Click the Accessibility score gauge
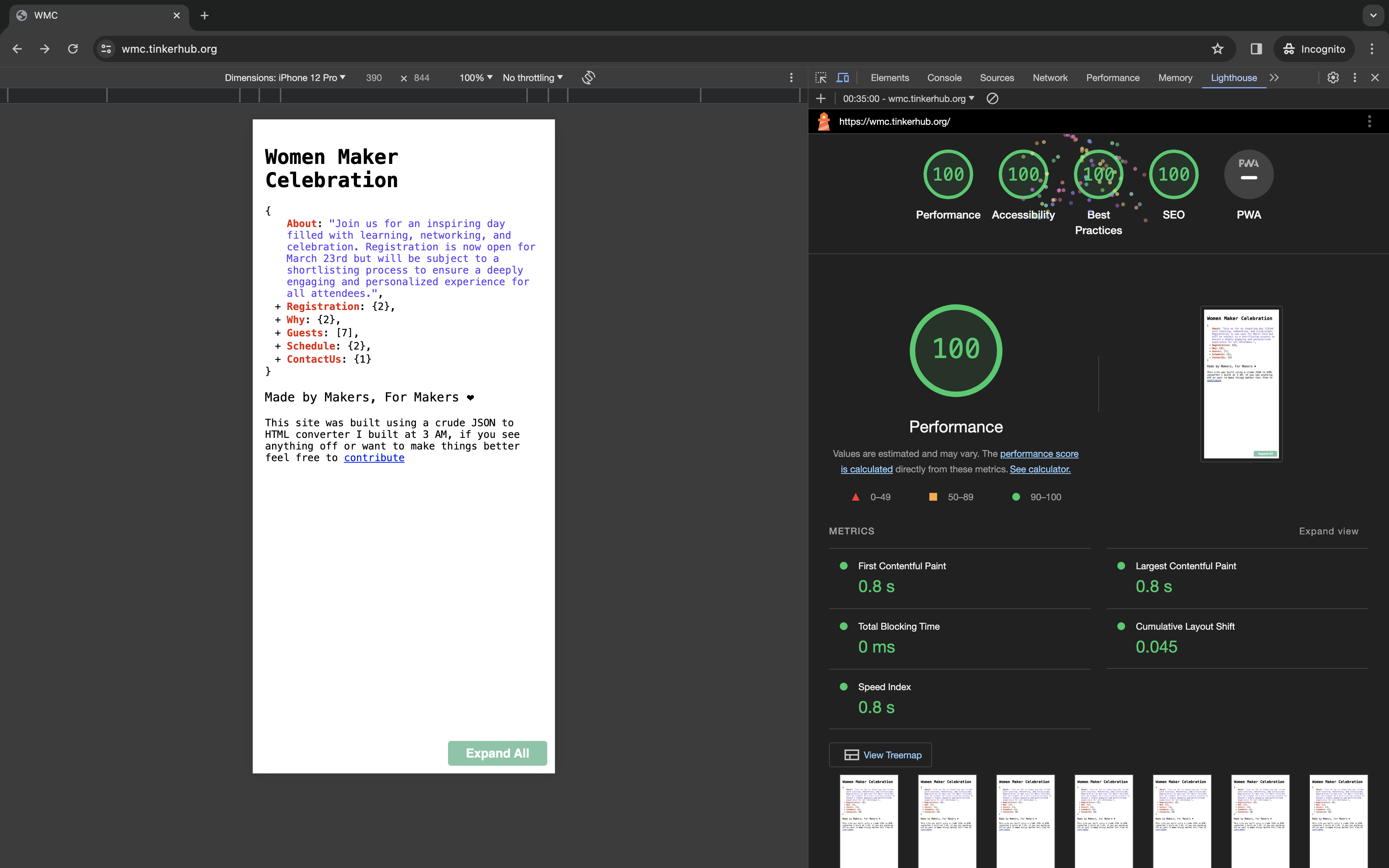 [1024, 174]
